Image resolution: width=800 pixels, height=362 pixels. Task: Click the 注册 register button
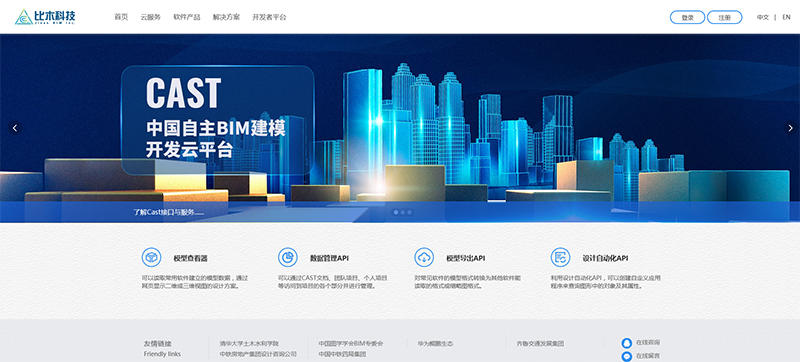pos(724,17)
